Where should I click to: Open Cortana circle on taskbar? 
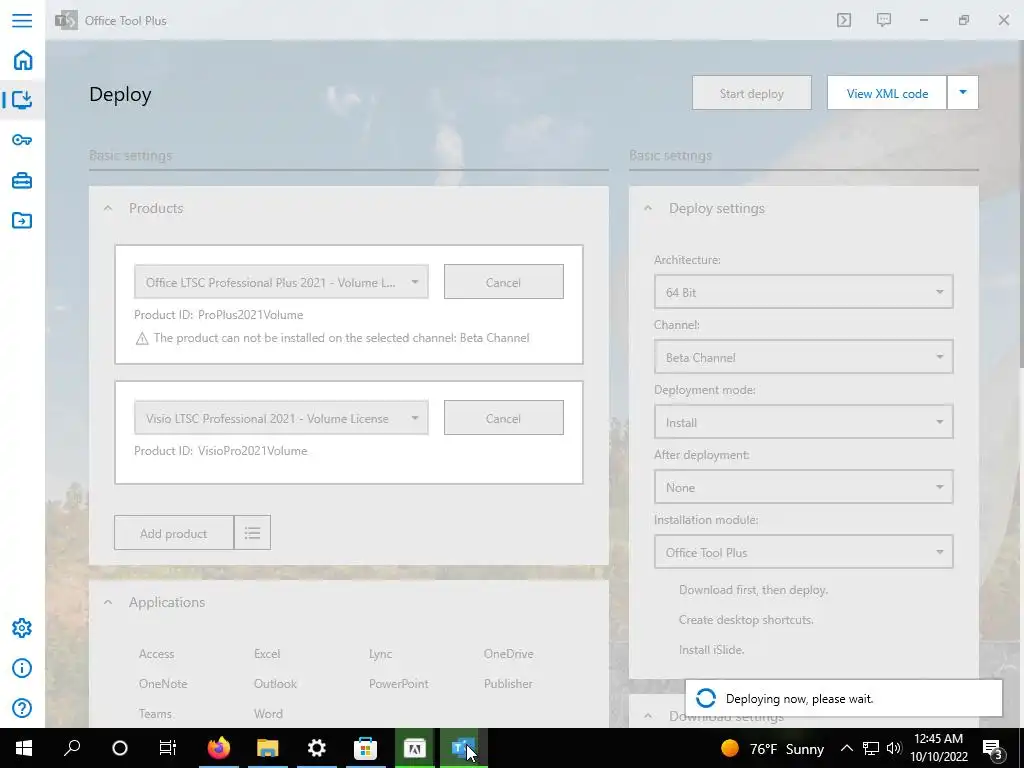120,748
